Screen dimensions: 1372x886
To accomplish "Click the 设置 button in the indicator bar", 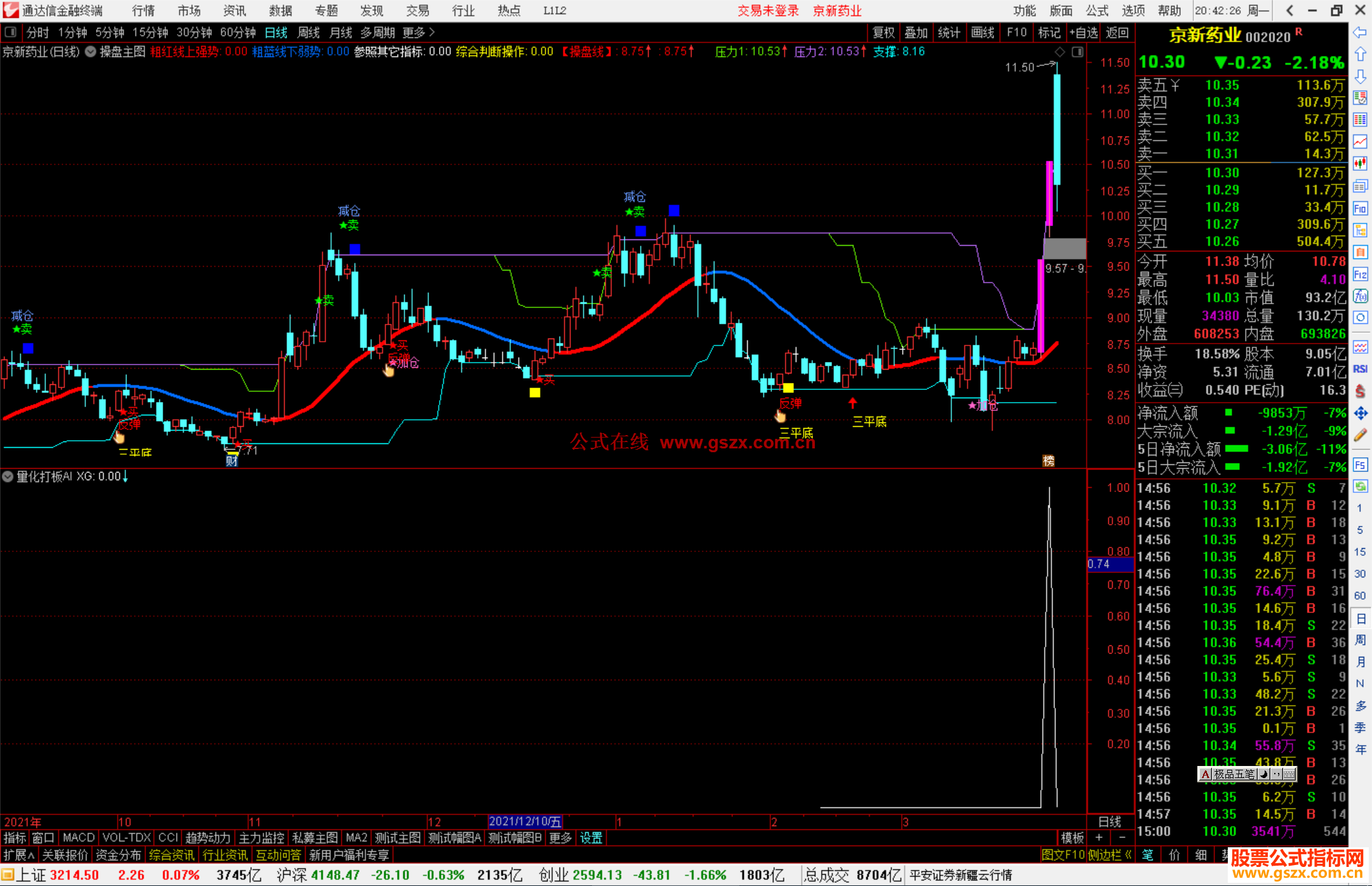I will (591, 838).
